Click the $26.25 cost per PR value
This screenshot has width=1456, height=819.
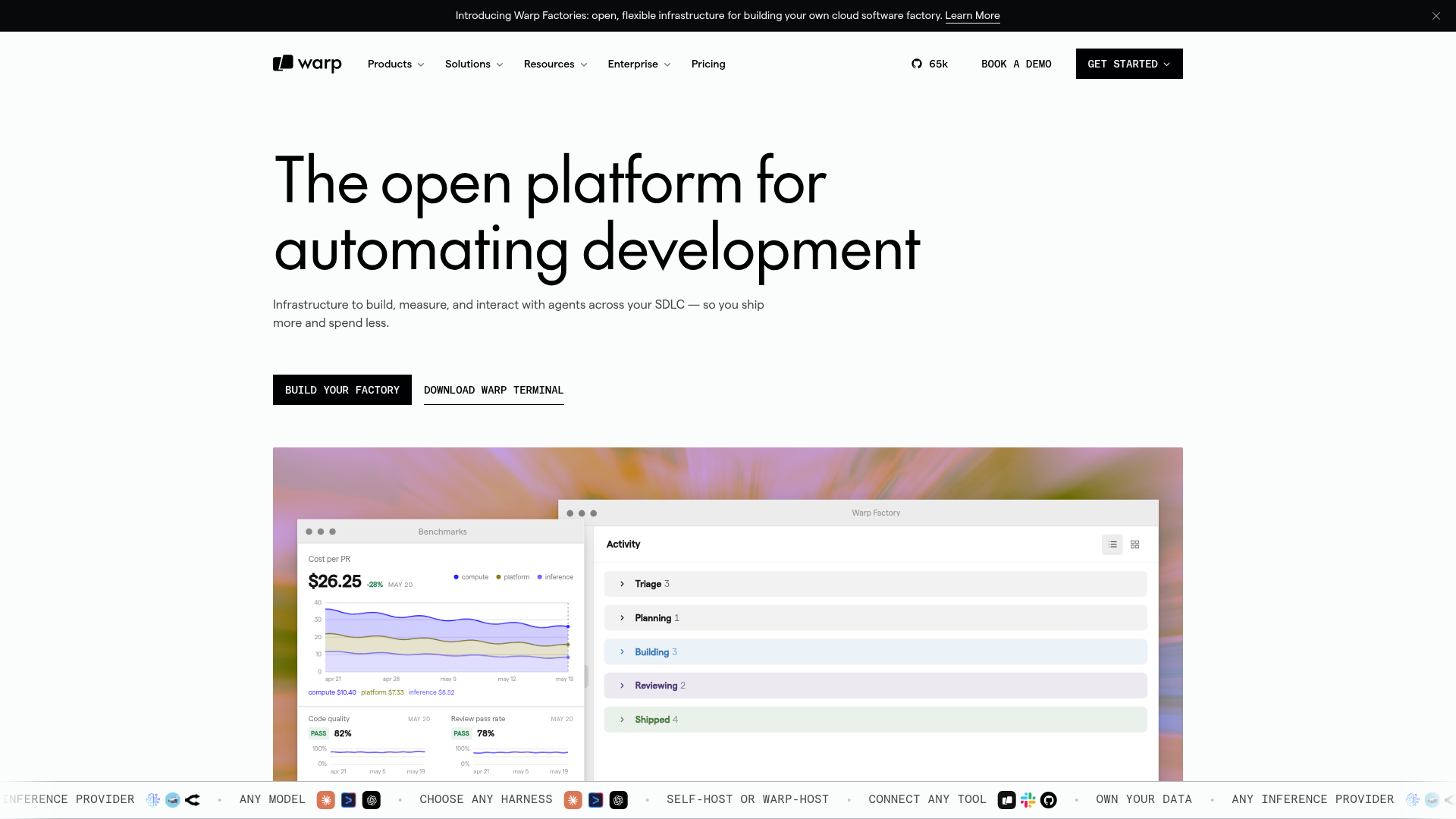click(x=334, y=582)
